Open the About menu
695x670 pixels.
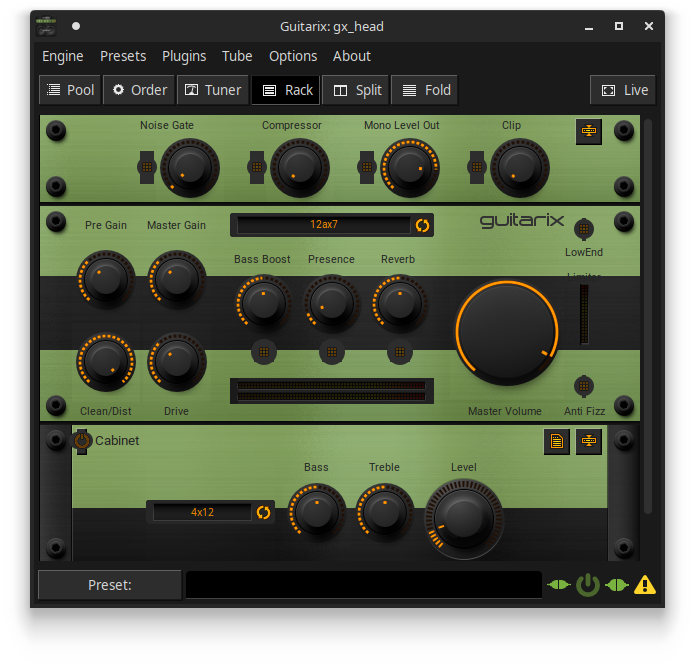tap(351, 56)
